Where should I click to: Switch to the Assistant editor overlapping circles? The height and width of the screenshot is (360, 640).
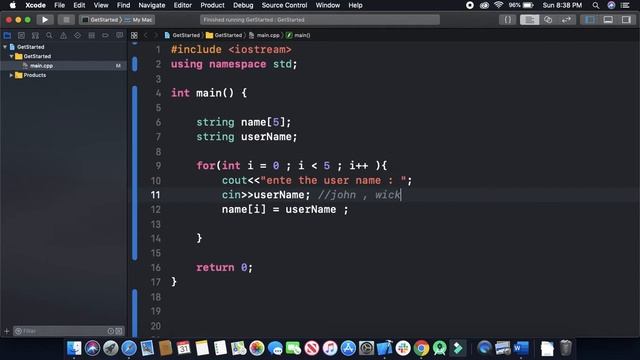(x=548, y=20)
